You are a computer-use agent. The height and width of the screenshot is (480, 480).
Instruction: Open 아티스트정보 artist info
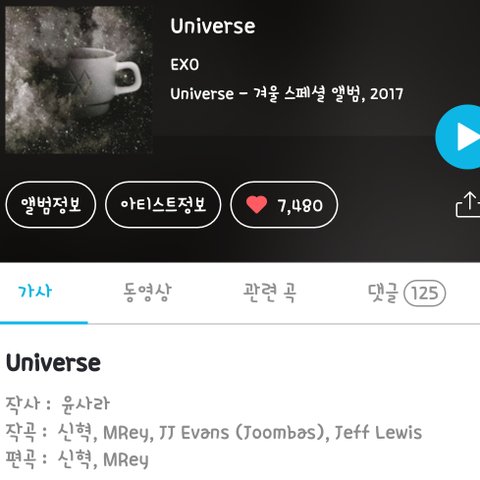pos(163,204)
